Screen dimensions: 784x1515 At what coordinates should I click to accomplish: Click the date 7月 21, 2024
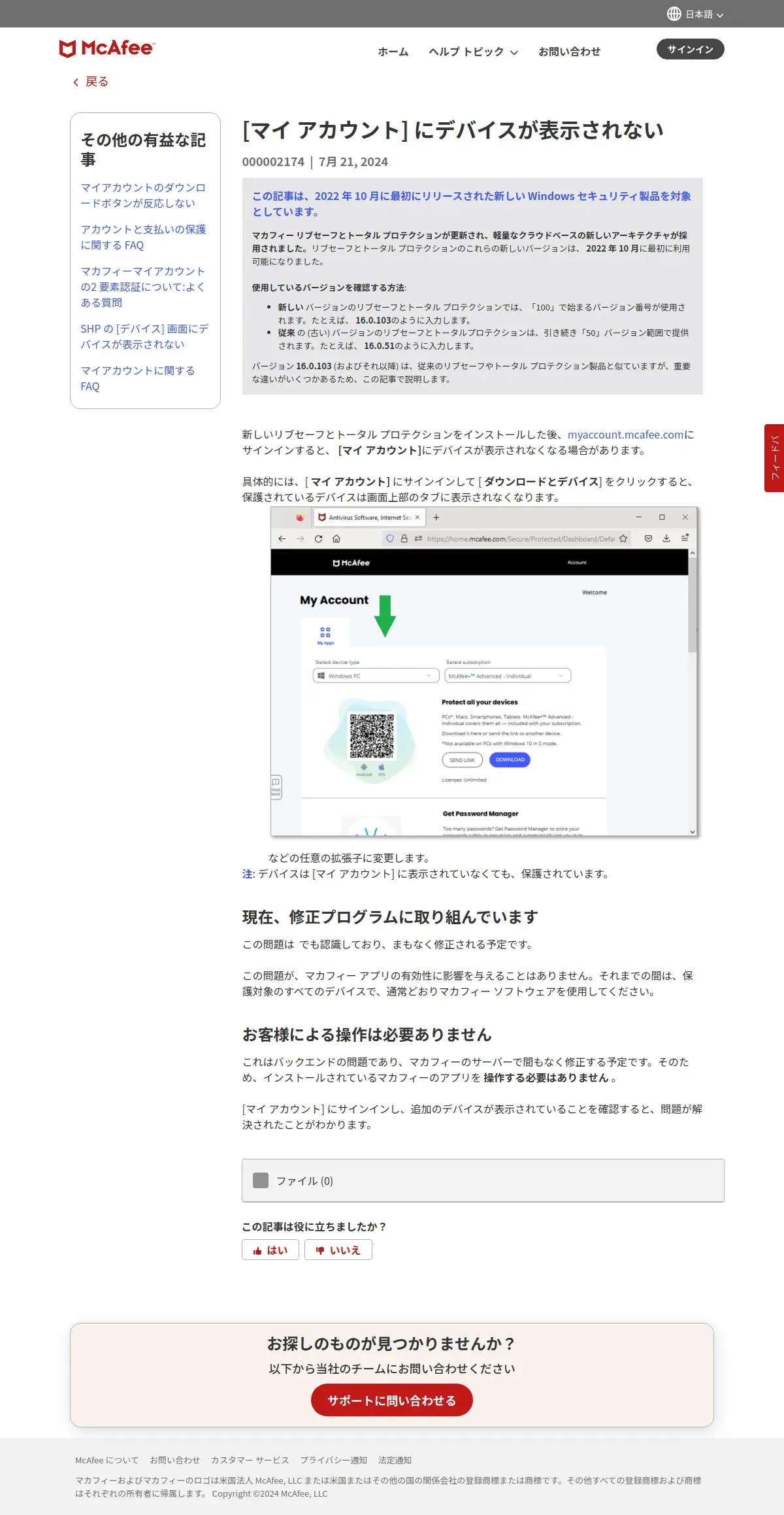[353, 161]
